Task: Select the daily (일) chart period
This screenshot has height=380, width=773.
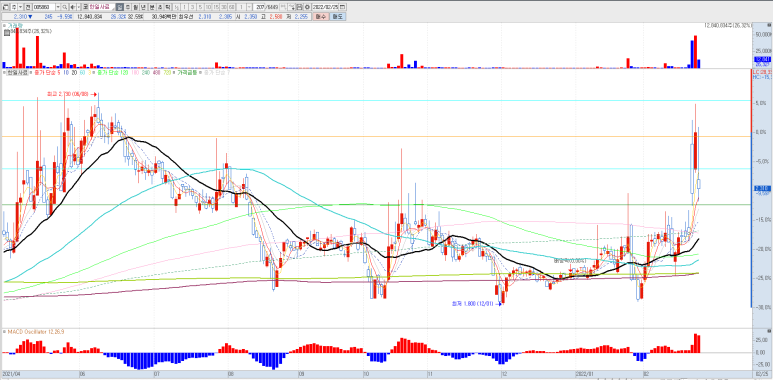Action: coord(120,7)
